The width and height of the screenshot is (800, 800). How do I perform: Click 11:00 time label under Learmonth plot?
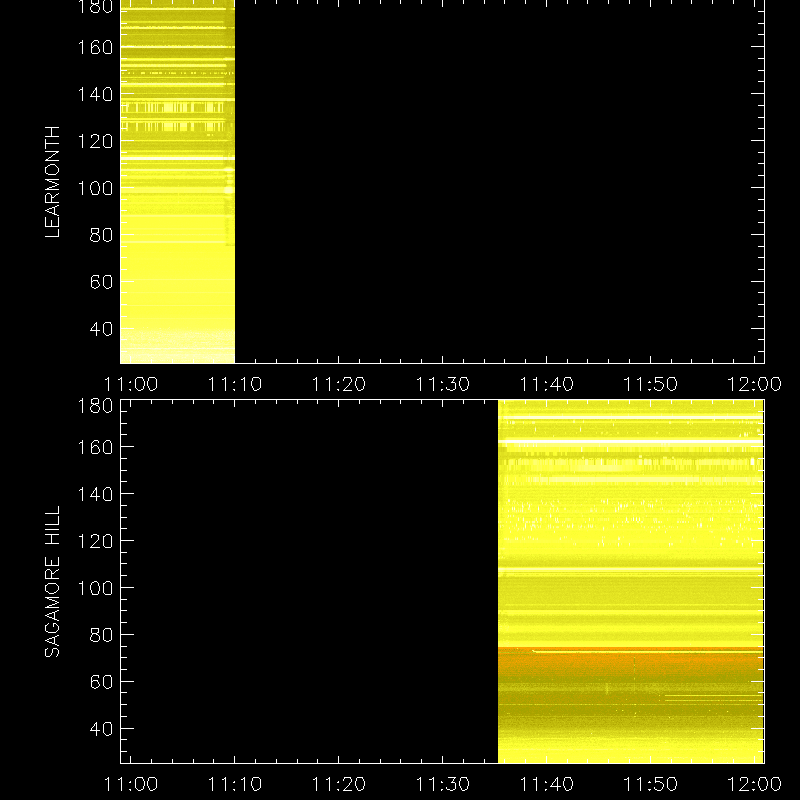[131, 384]
